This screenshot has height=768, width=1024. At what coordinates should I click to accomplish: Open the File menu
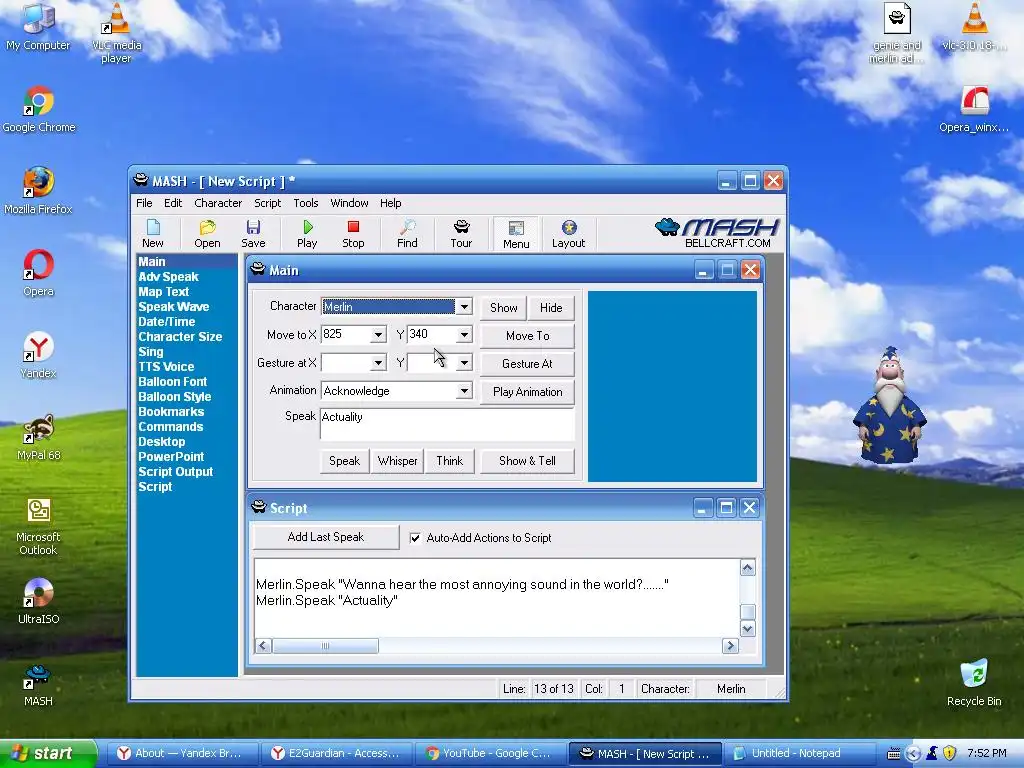pos(144,203)
